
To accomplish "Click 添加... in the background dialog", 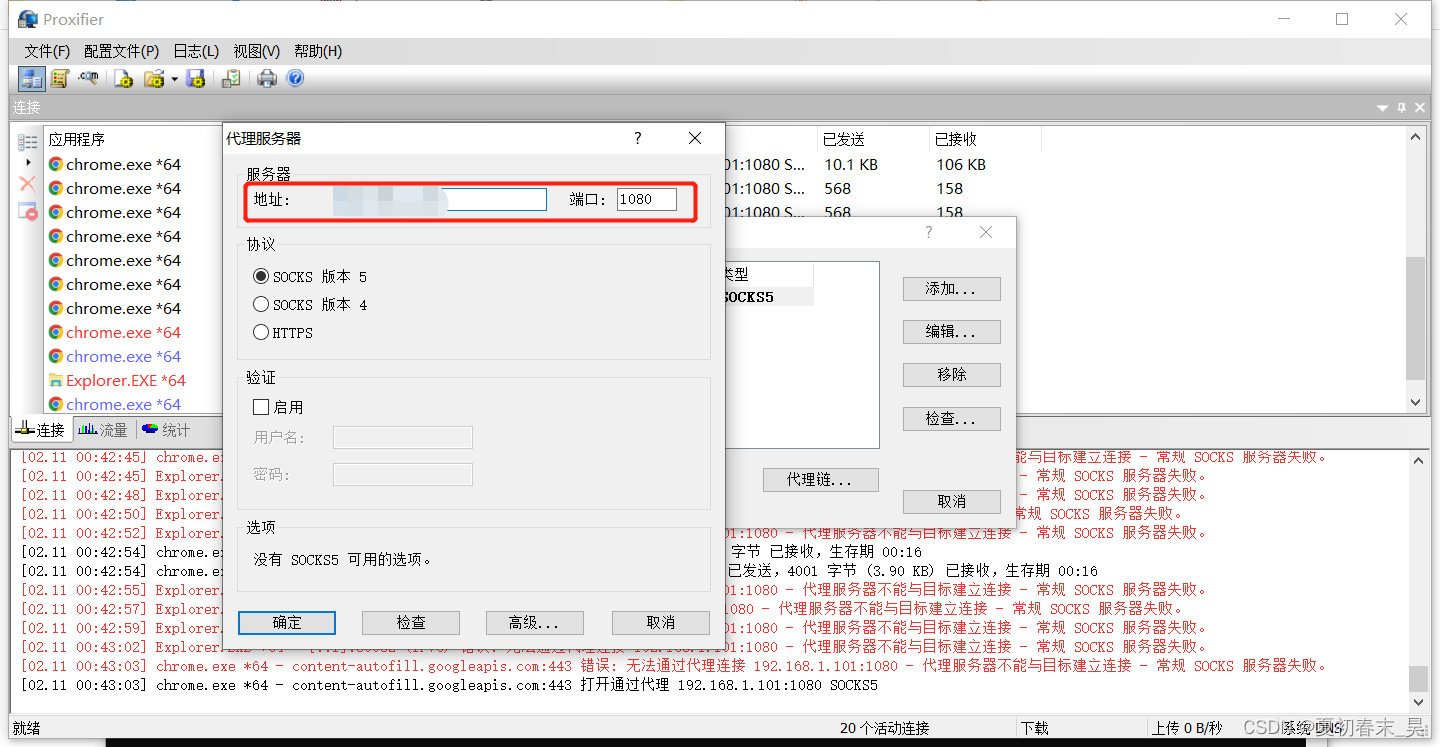I will pos(951,288).
